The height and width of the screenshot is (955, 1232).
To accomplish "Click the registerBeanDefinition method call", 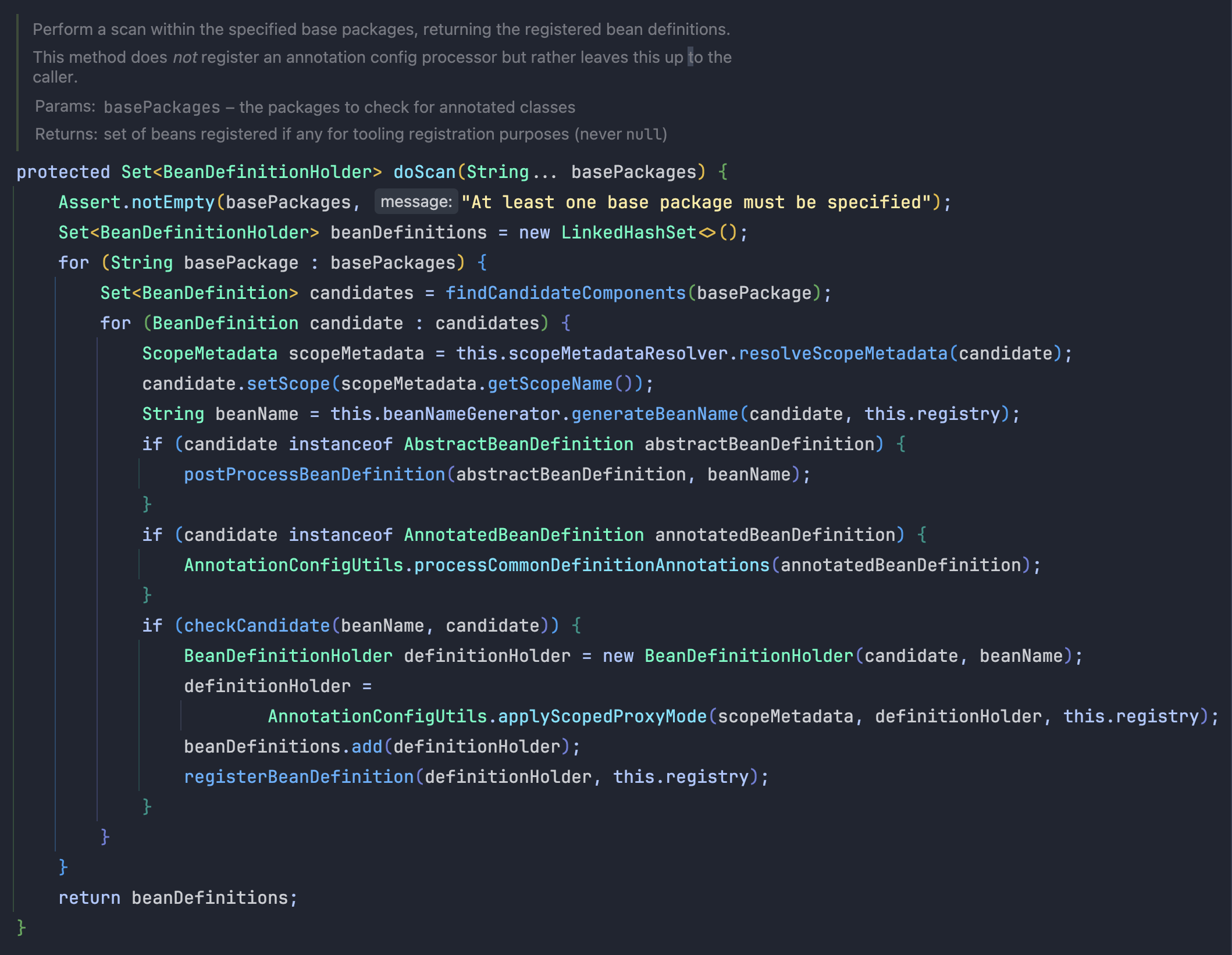I will [298, 777].
